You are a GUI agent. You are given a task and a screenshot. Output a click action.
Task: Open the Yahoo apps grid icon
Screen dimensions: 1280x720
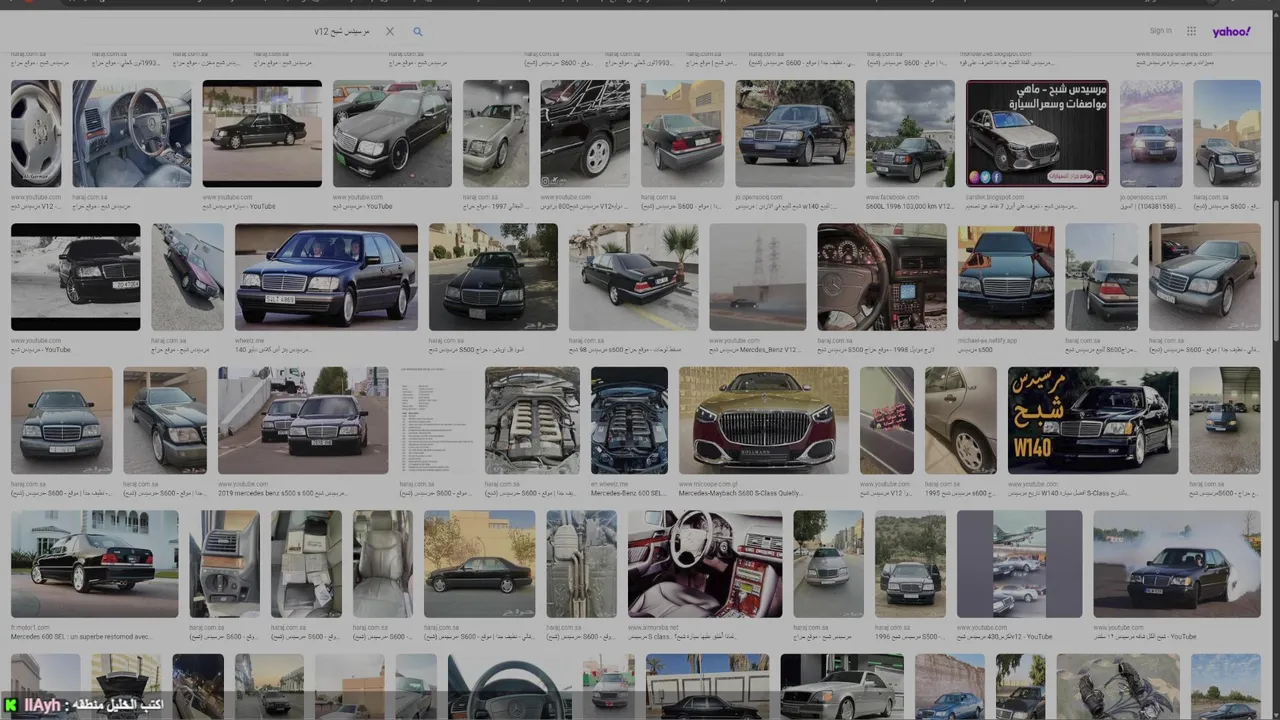pyautogui.click(x=1191, y=31)
